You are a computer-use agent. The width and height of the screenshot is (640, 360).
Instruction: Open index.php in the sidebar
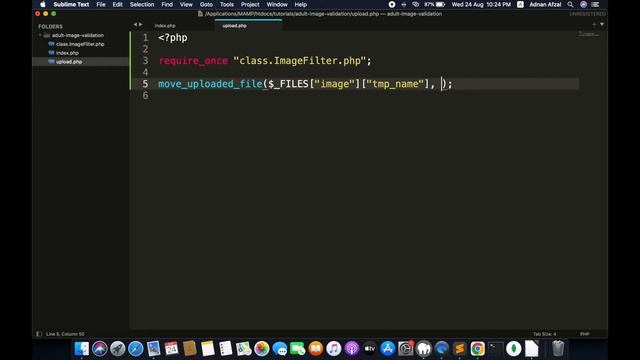tap(67, 53)
